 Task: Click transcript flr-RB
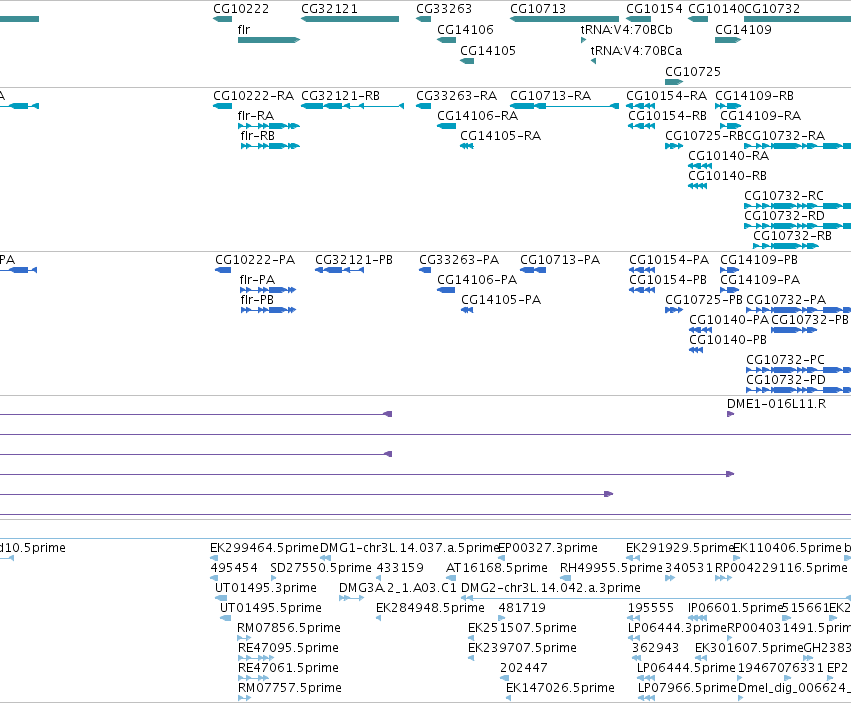pos(257,136)
